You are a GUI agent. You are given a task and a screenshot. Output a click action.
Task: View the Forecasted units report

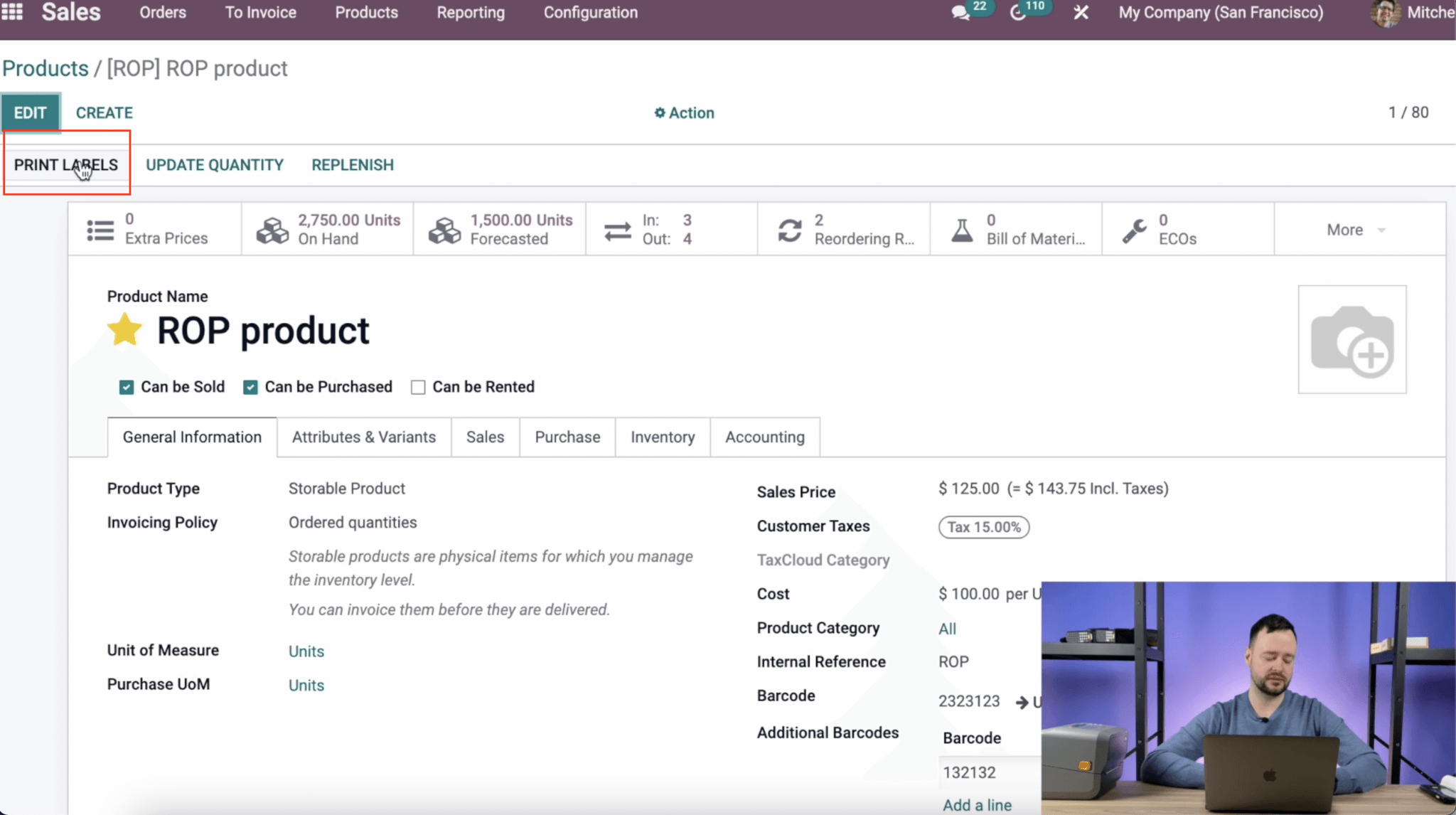tap(499, 228)
